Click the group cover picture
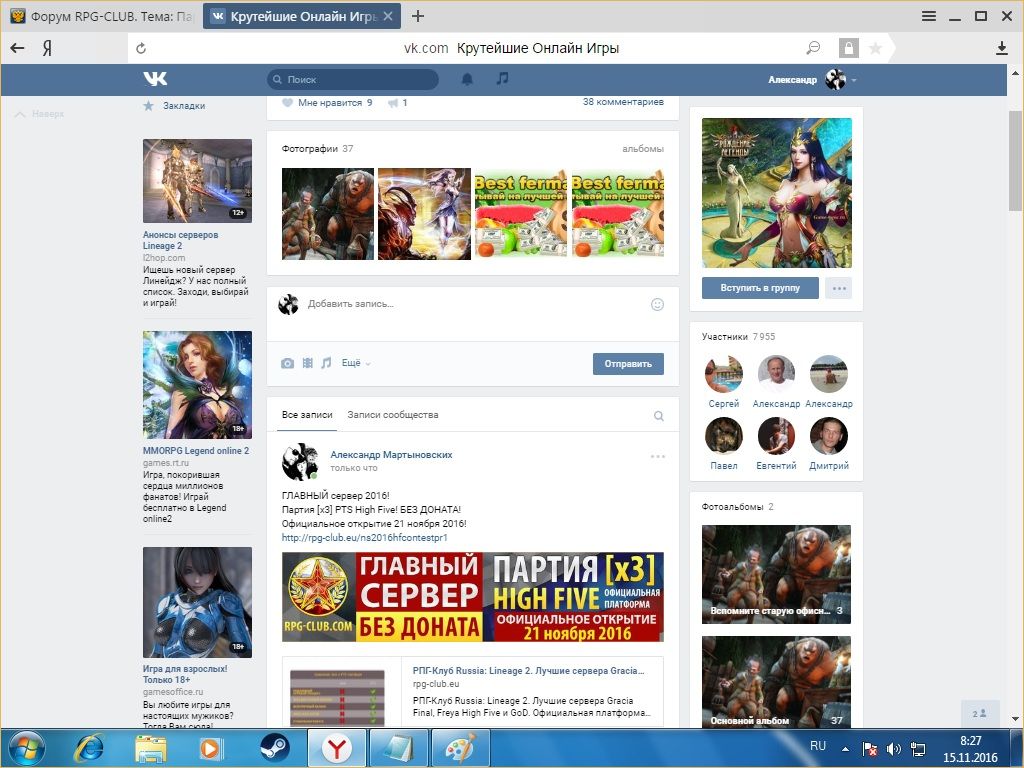This screenshot has width=1024, height=768. point(776,193)
